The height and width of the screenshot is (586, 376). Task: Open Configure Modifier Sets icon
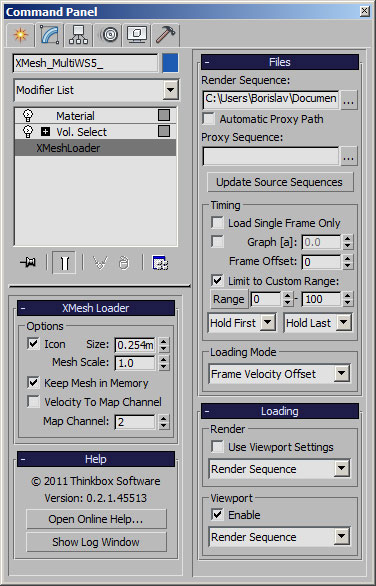point(160,263)
